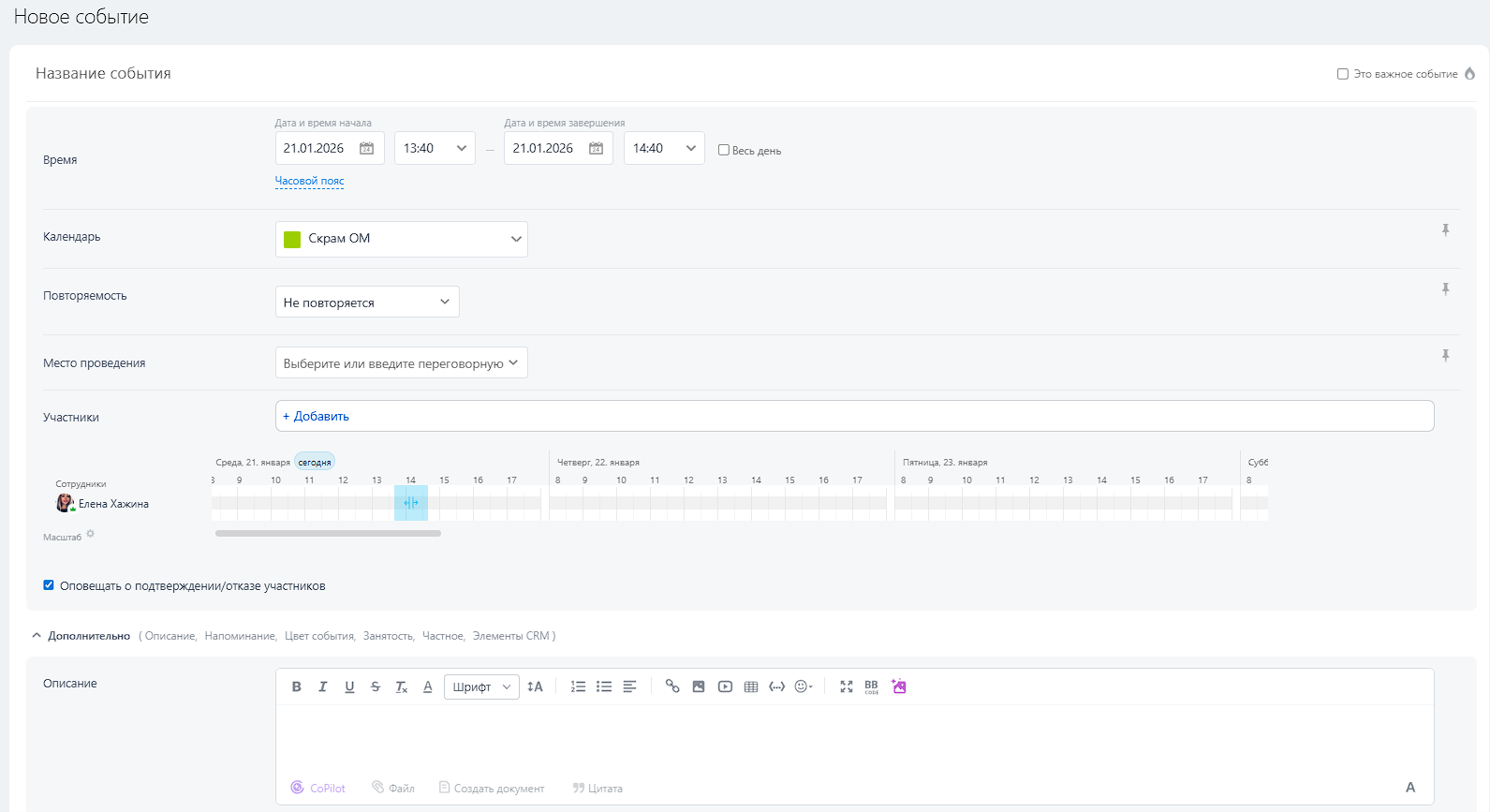Open the recurrence dropdown 'Не повторяется'
The width and height of the screenshot is (1490, 812).
pyautogui.click(x=367, y=302)
